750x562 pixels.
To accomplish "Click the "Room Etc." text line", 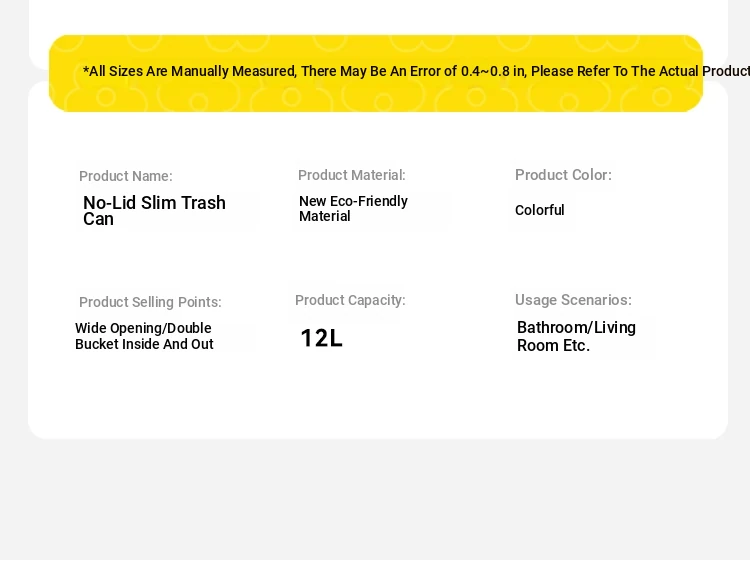I will (553, 346).
